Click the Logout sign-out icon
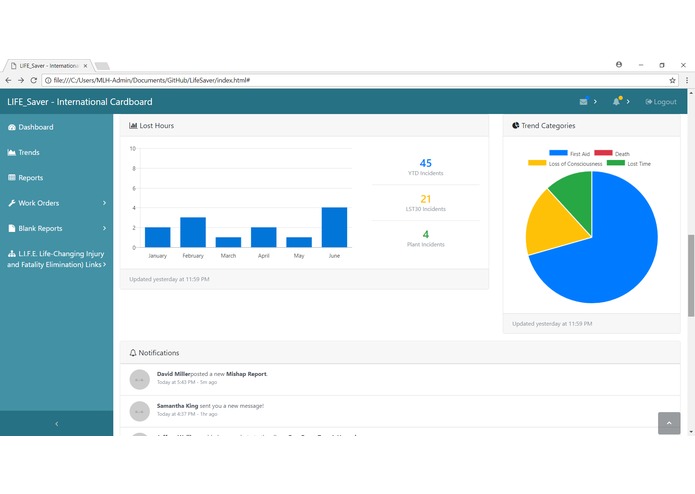Viewport: 695px width, 494px height. click(648, 102)
